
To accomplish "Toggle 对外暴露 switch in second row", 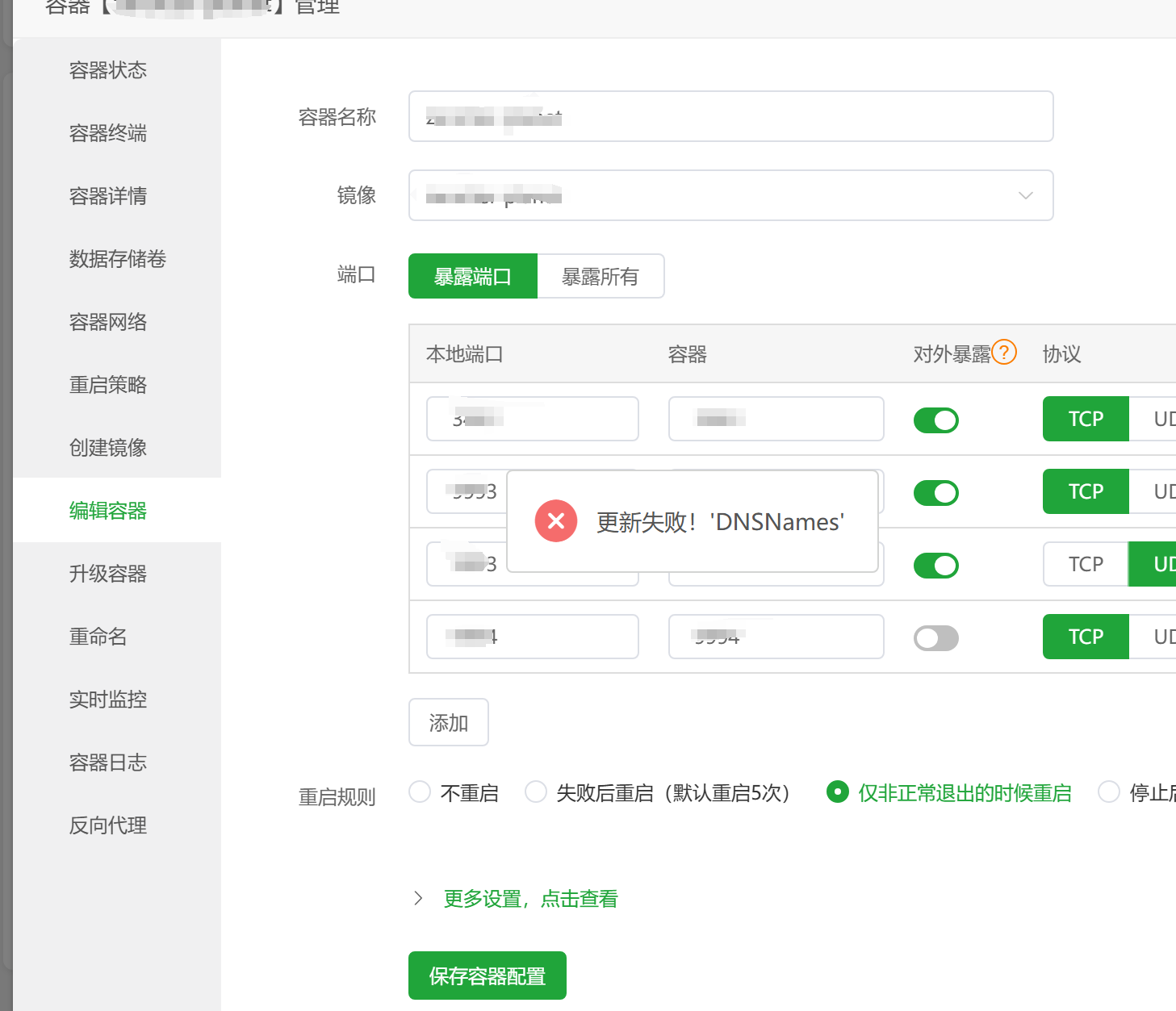I will (x=936, y=493).
